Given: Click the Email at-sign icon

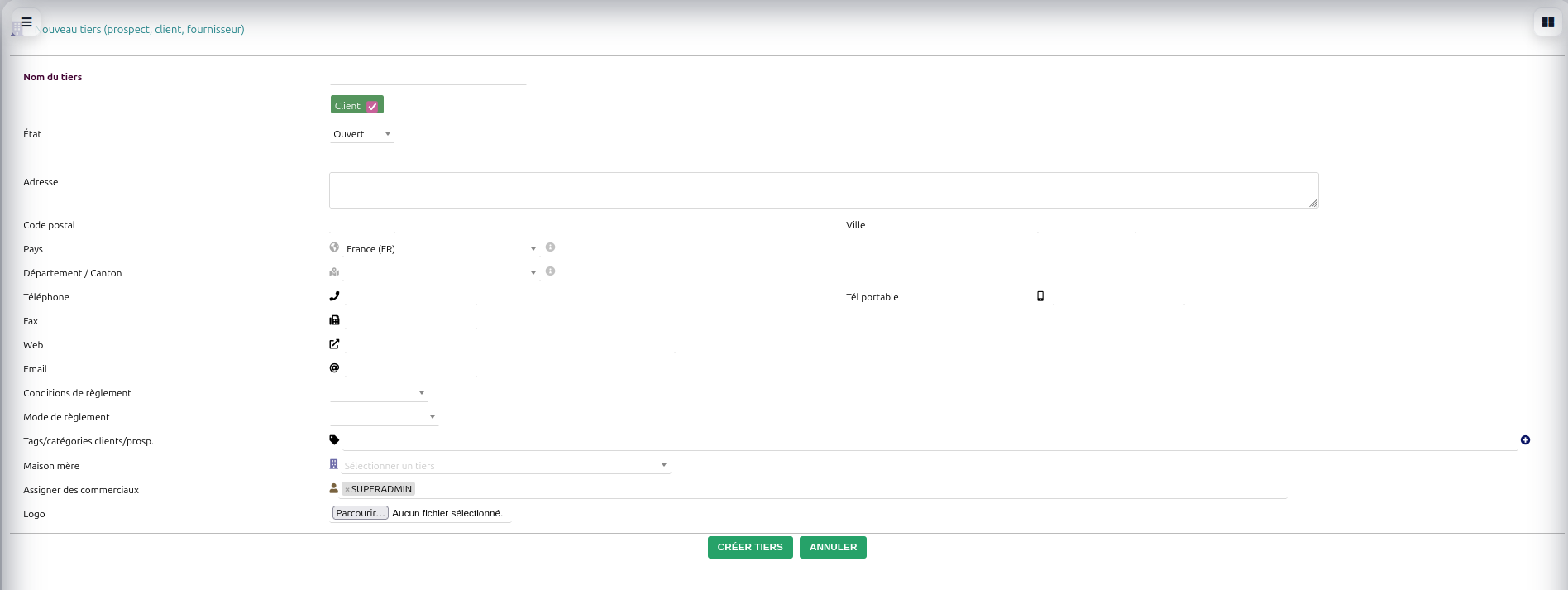Looking at the screenshot, I should pyautogui.click(x=334, y=367).
